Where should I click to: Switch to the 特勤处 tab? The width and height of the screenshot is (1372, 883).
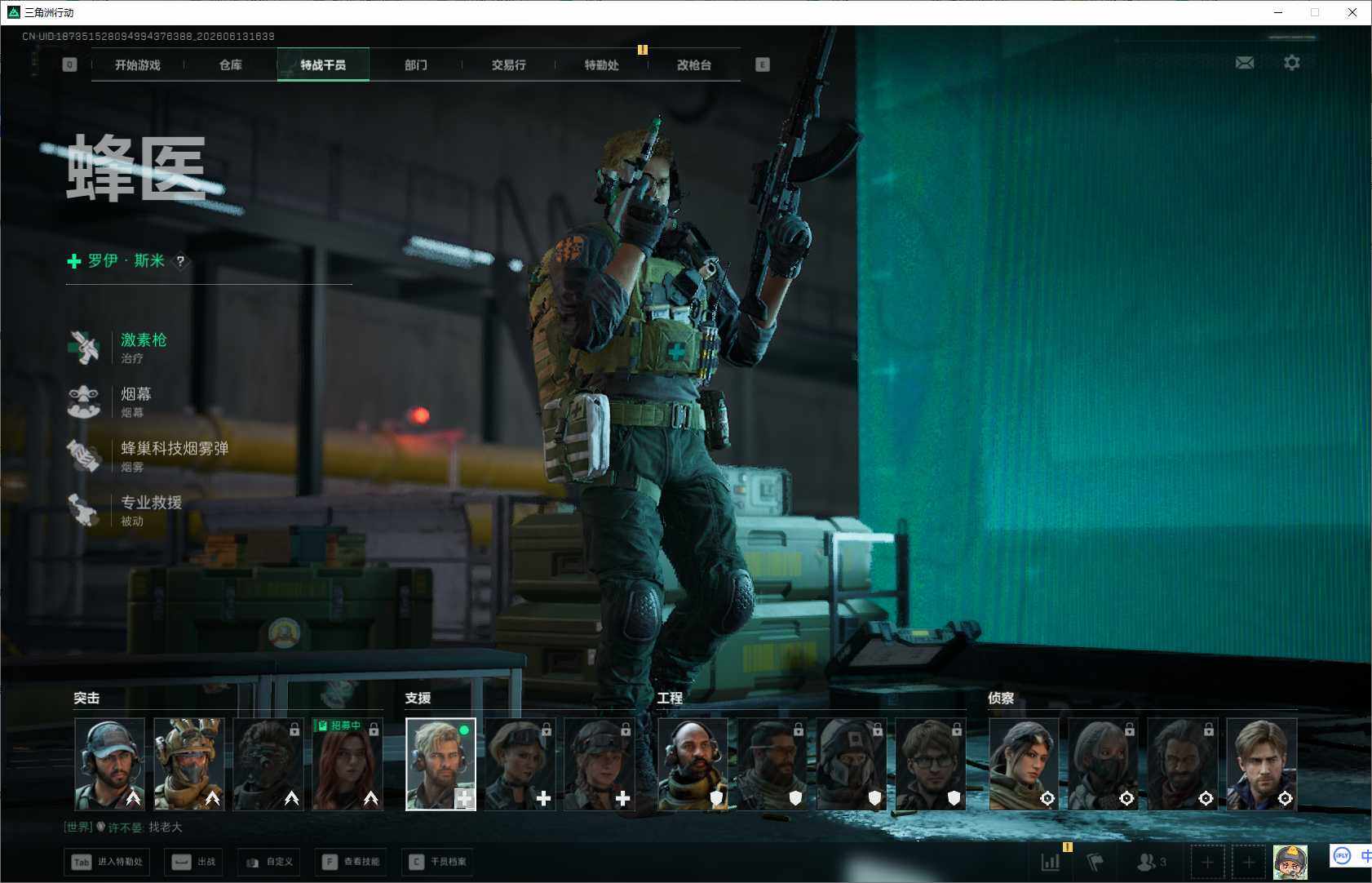click(x=602, y=64)
